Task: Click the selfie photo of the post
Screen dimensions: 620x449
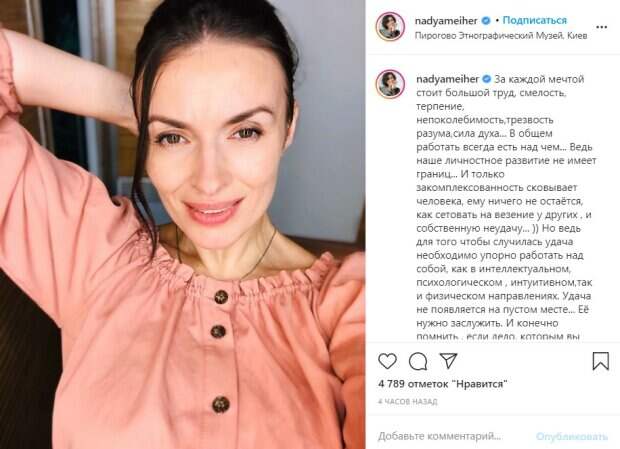Action: click(x=183, y=224)
